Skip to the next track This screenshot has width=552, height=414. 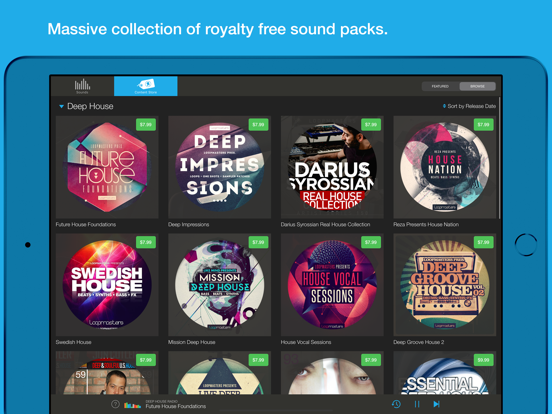coord(437,404)
